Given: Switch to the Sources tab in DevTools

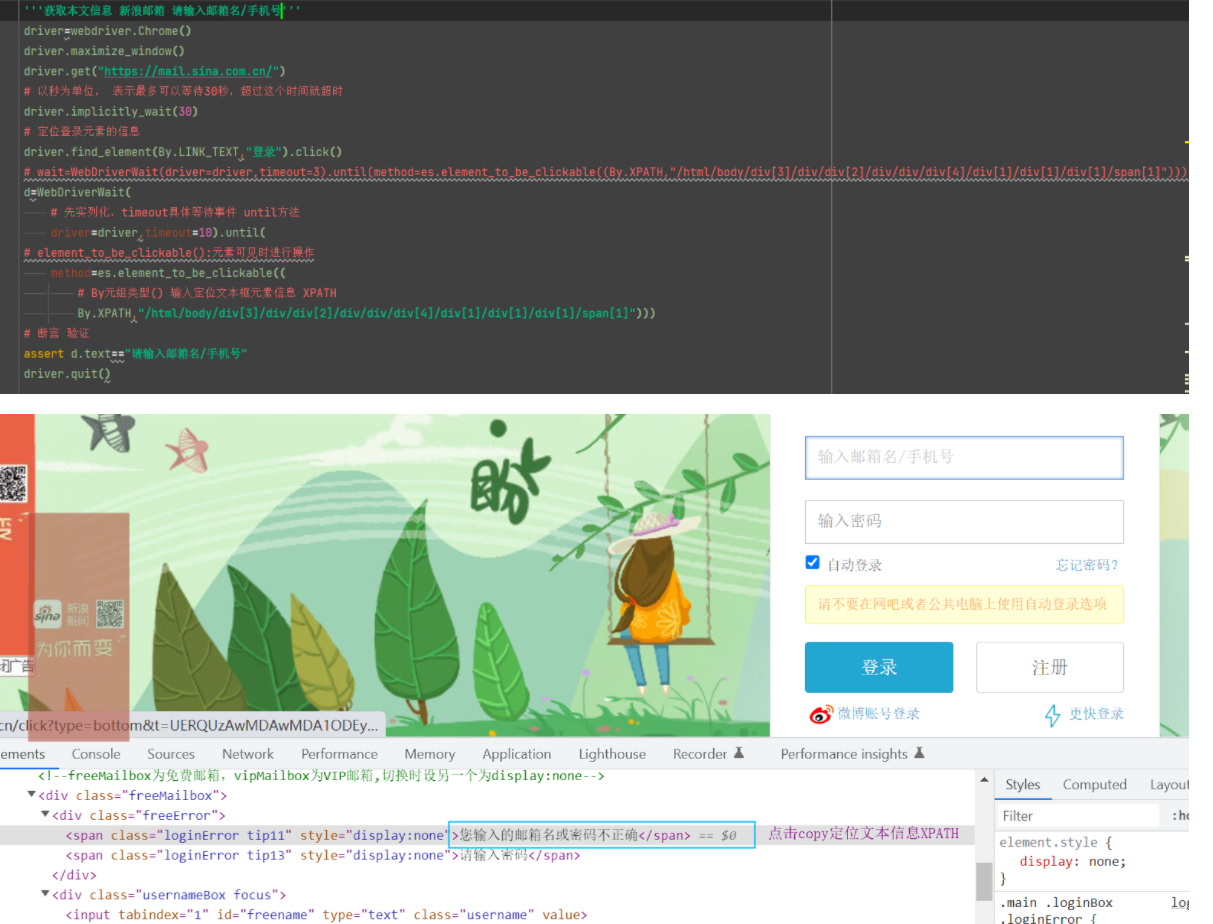Looking at the screenshot, I should point(171,754).
